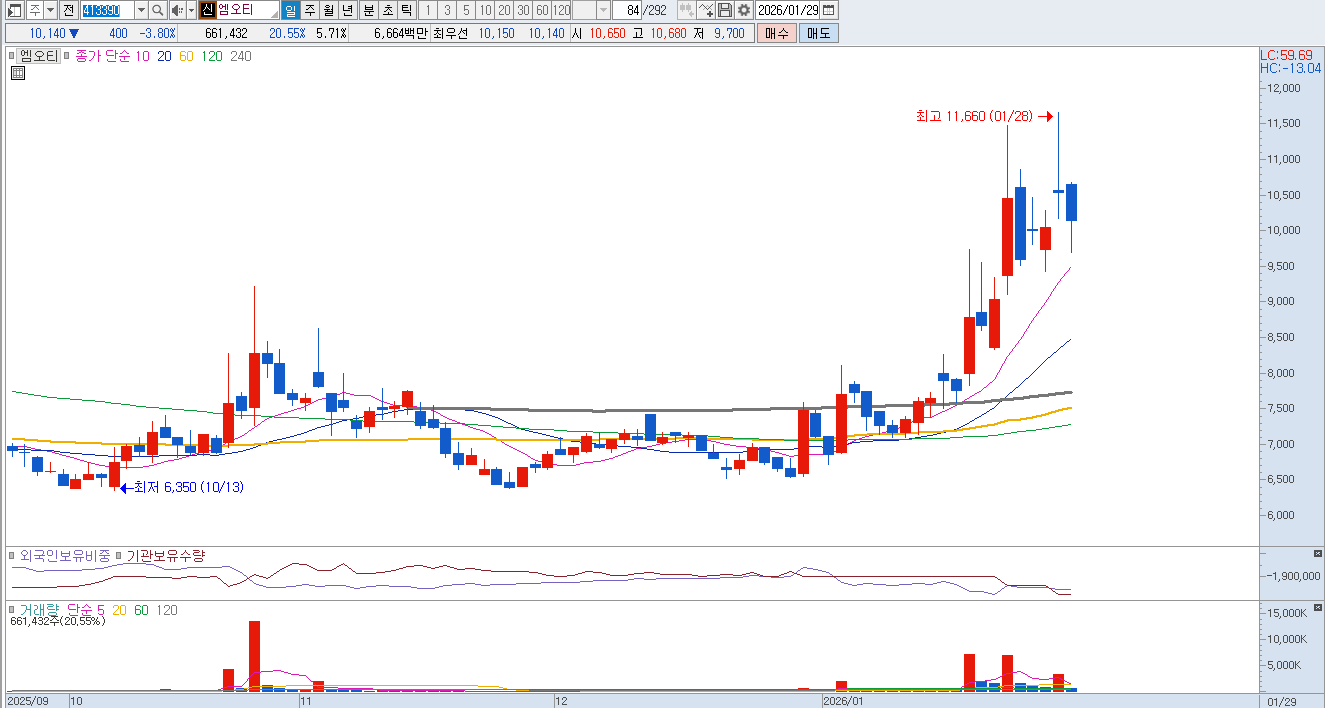
Task: Expand the stock code history dropdown
Action: pos(140,10)
